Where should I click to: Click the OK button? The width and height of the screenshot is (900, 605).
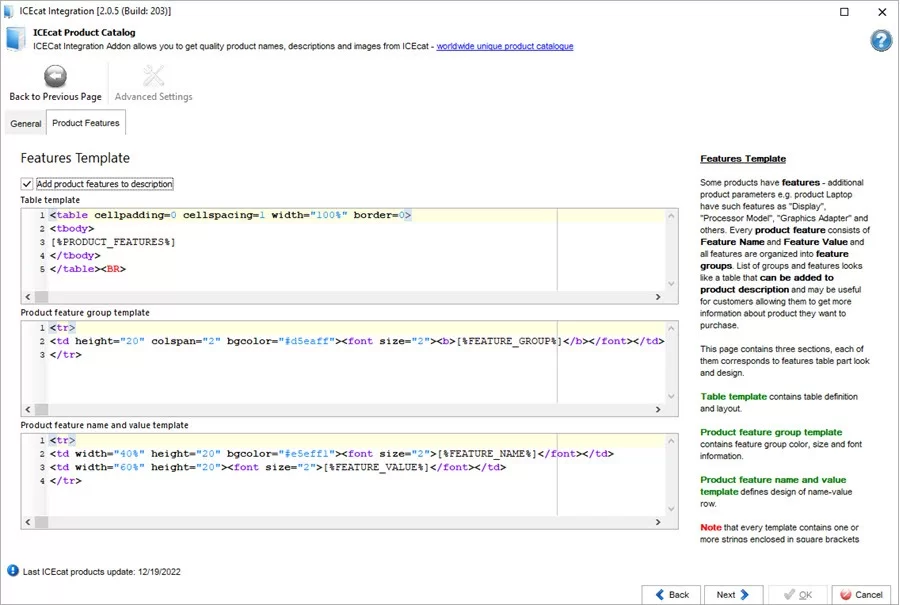tap(798, 594)
